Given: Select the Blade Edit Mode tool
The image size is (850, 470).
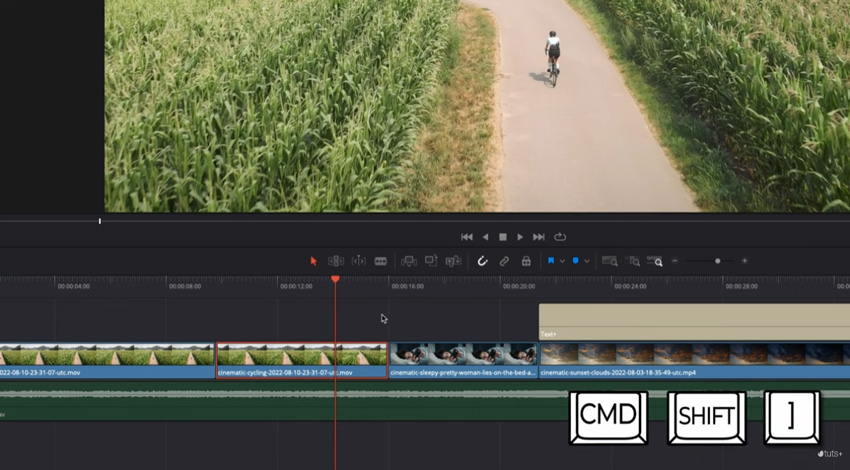Looking at the screenshot, I should [381, 261].
